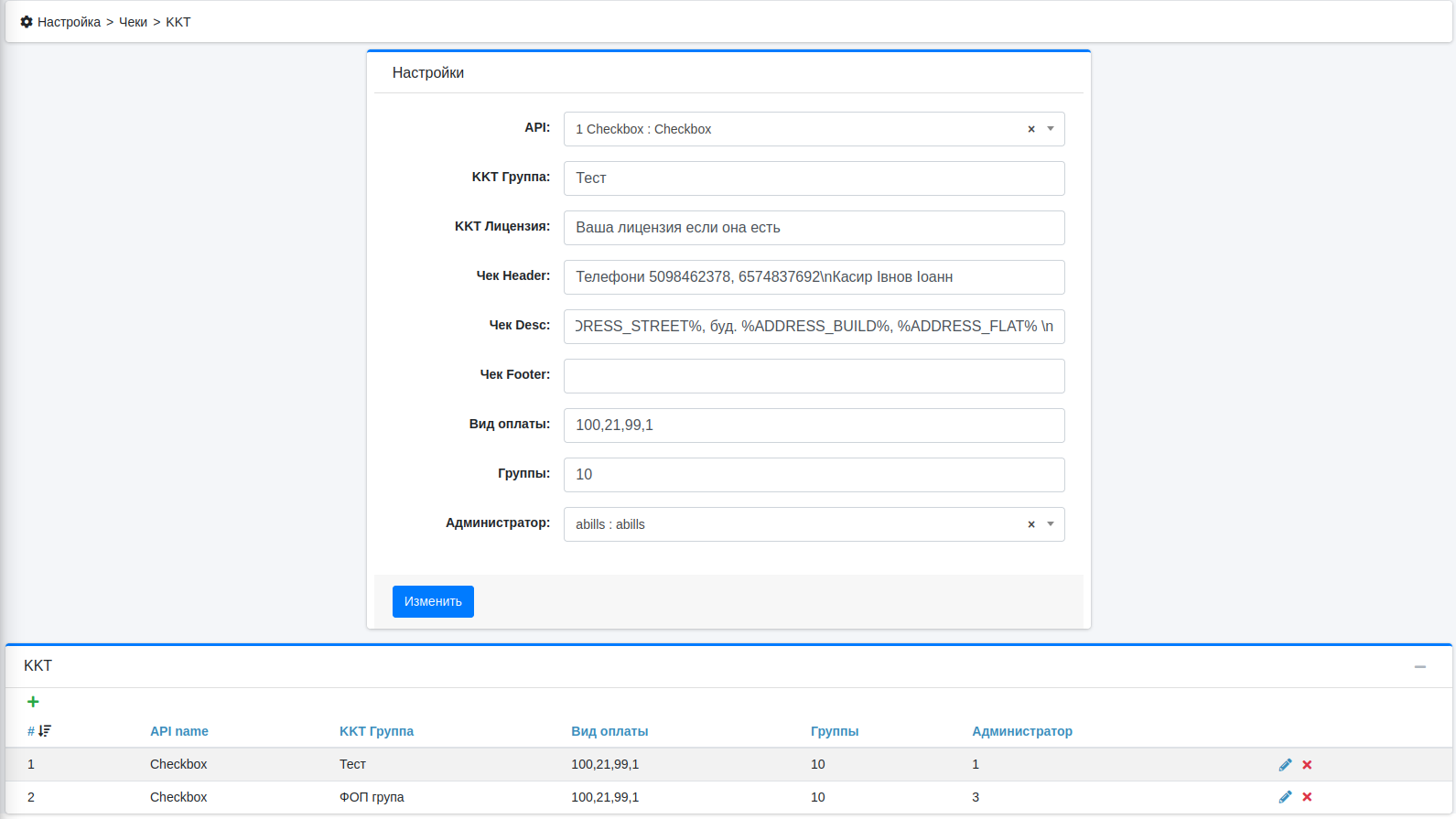The height and width of the screenshot is (819, 1456).
Task: Click the green plus add KKT icon
Action: tap(33, 702)
